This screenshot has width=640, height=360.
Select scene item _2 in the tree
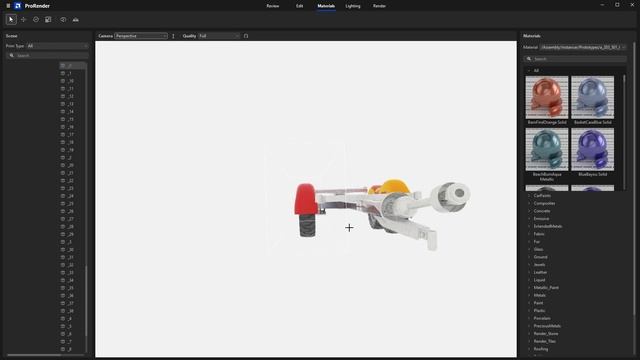(x=70, y=158)
